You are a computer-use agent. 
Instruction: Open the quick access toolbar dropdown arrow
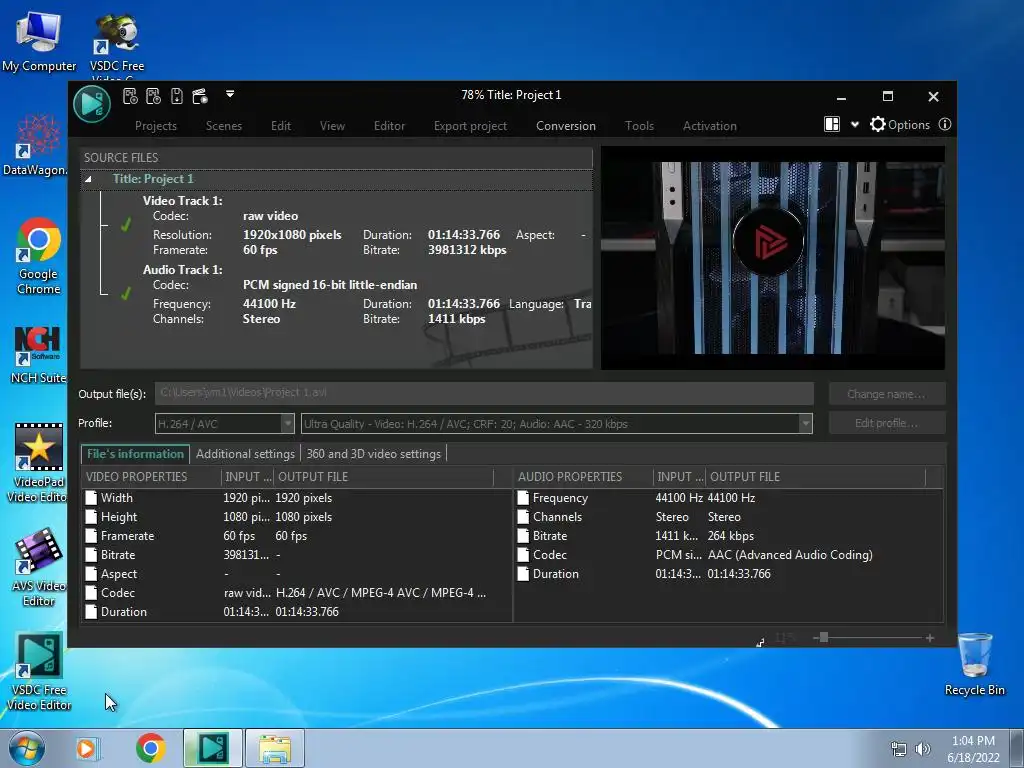coord(230,94)
